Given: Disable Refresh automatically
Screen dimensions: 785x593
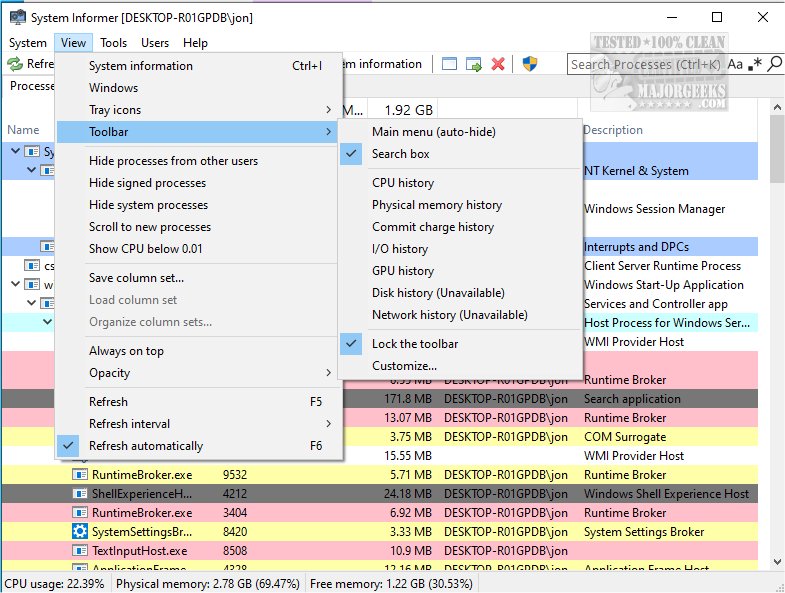Looking at the screenshot, I should 145,446.
